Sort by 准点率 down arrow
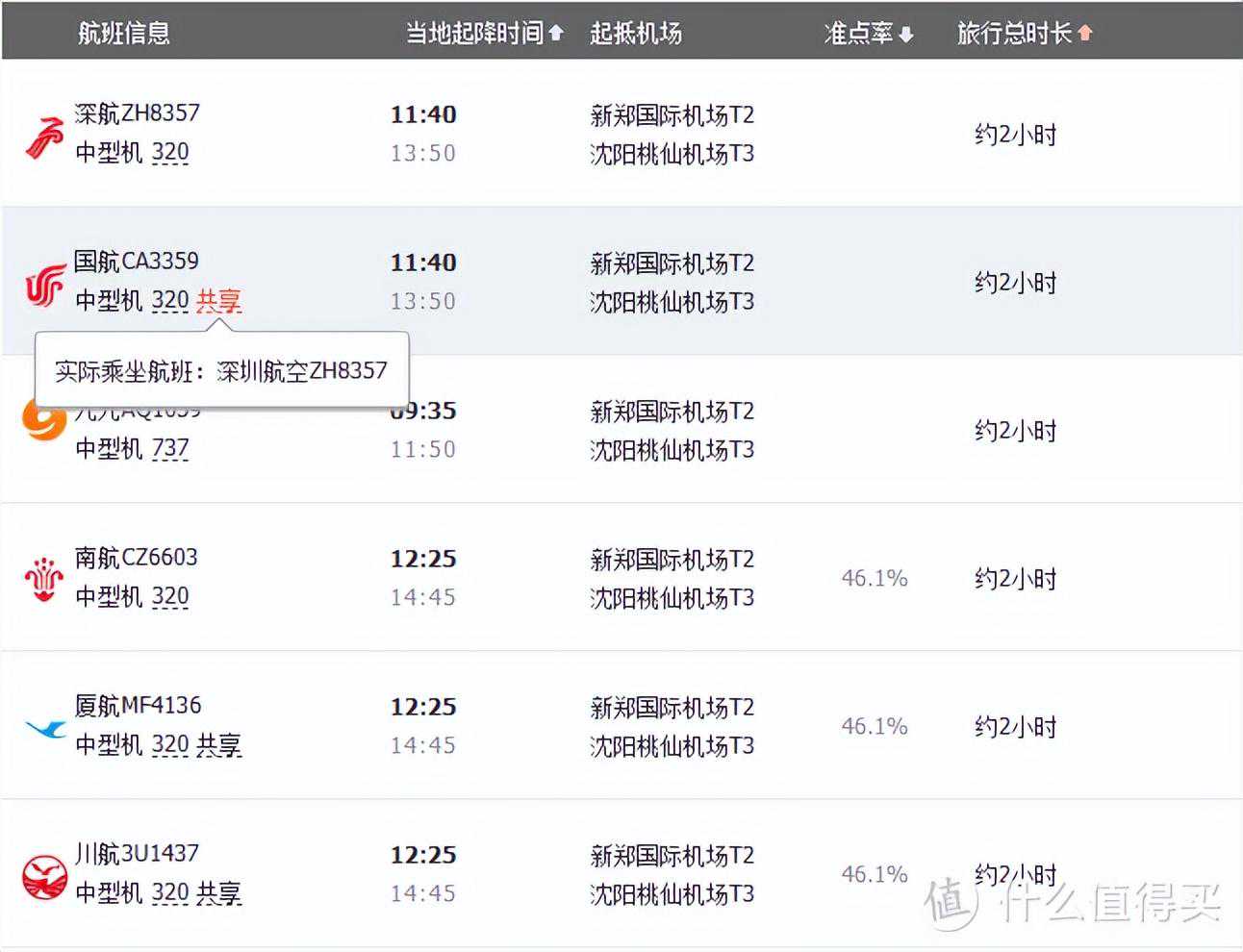Viewport: 1243px width, 952px height. 905,35
